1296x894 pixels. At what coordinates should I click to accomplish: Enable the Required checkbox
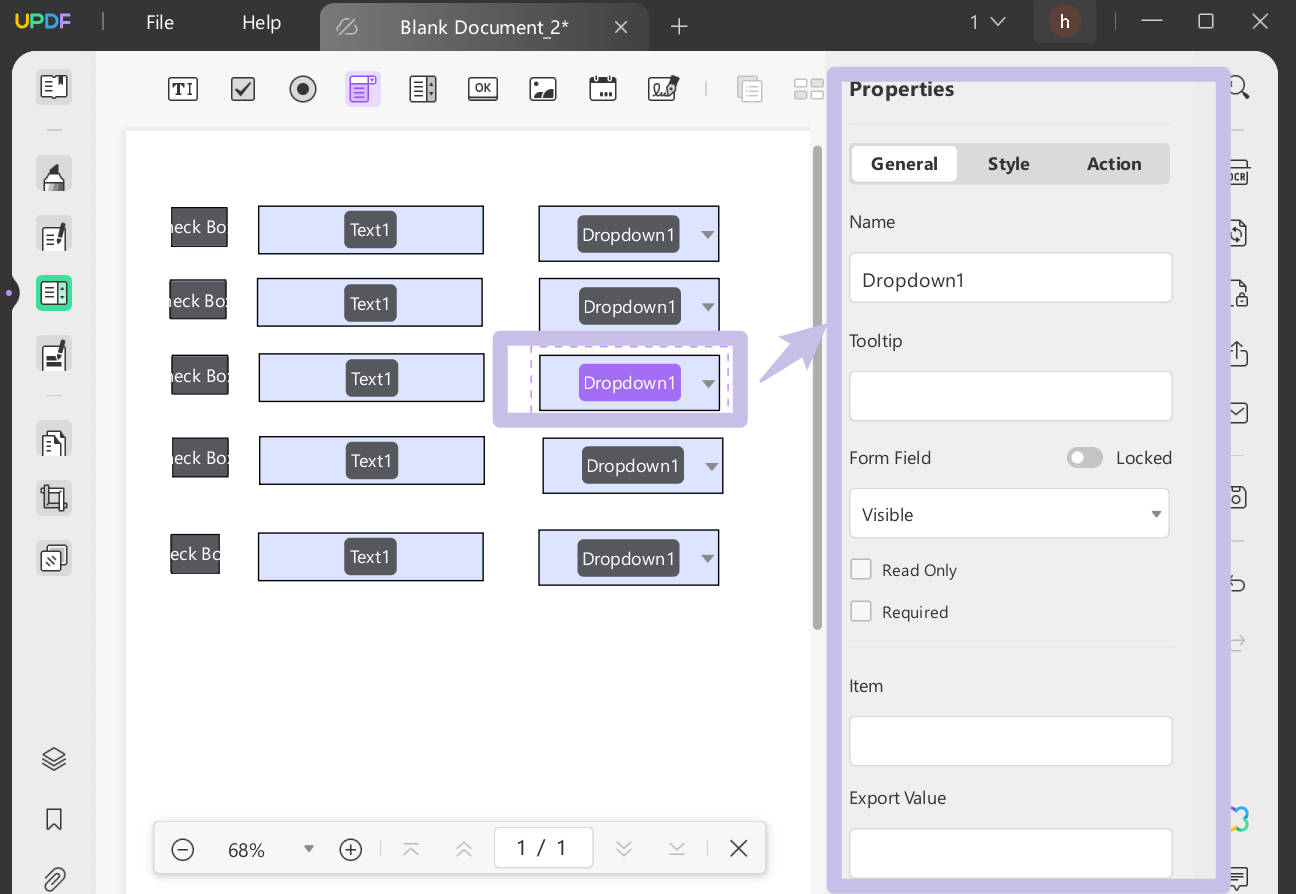tap(861, 611)
